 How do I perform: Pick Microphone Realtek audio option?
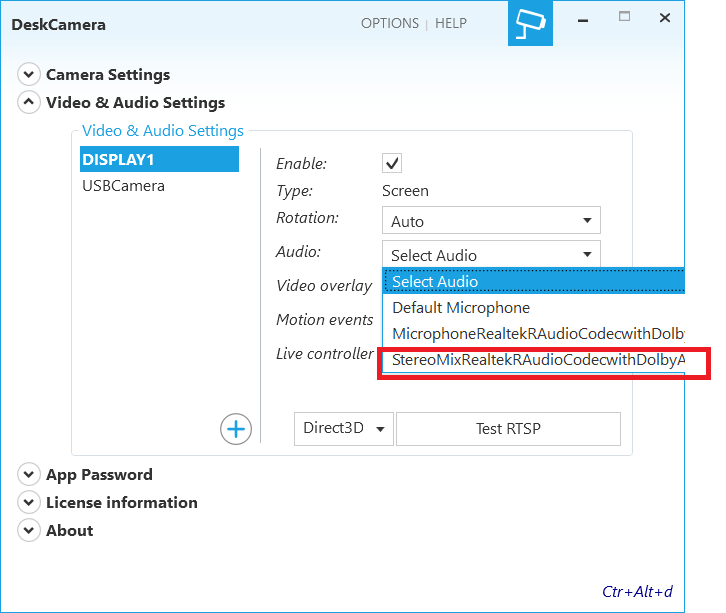(538, 334)
